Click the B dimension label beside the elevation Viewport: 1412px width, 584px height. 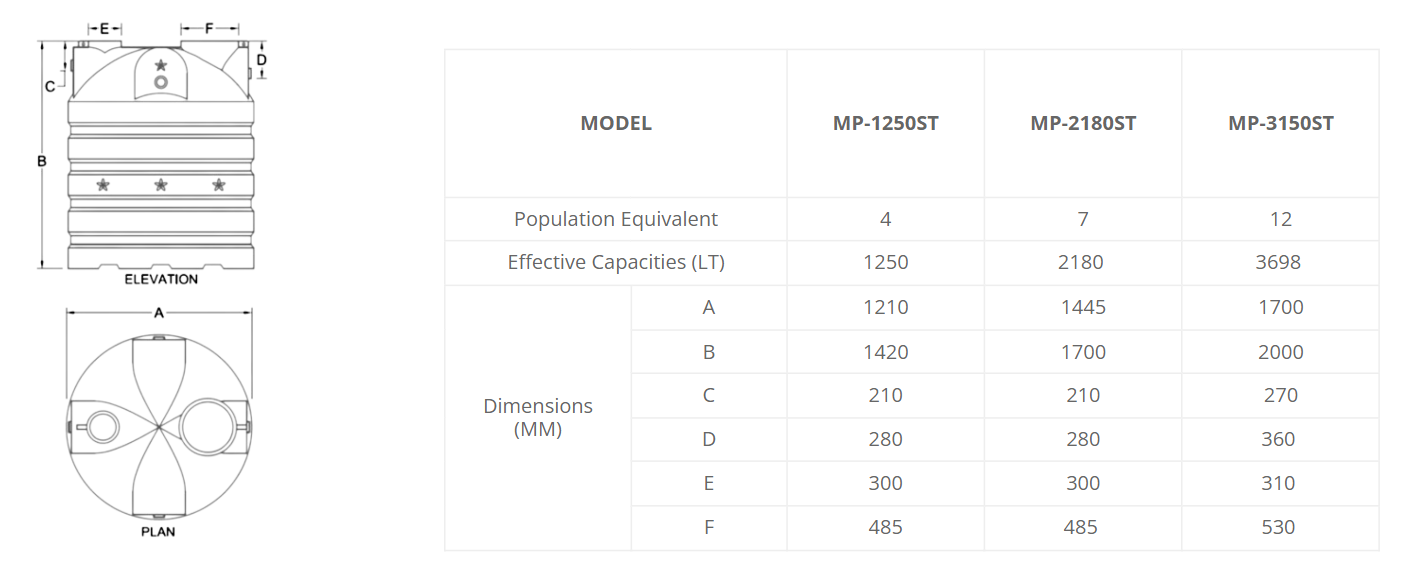click(42, 161)
